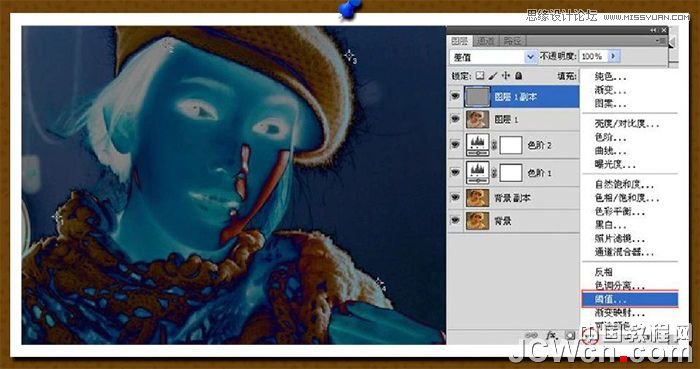The image size is (700, 369).
Task: Select the layer name 图层 1
Action: coord(506,119)
